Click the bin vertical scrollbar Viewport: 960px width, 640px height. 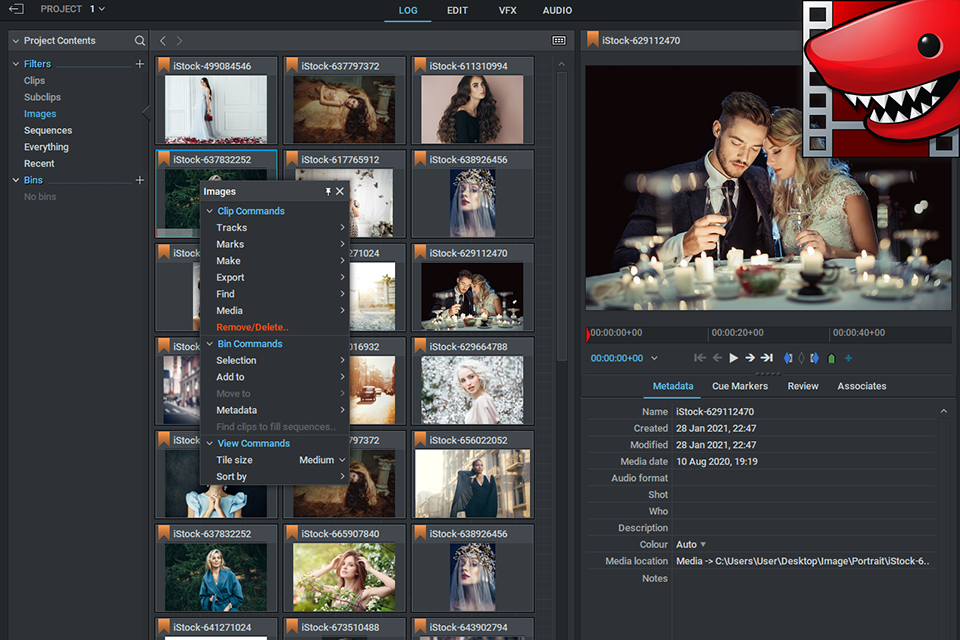[561, 217]
